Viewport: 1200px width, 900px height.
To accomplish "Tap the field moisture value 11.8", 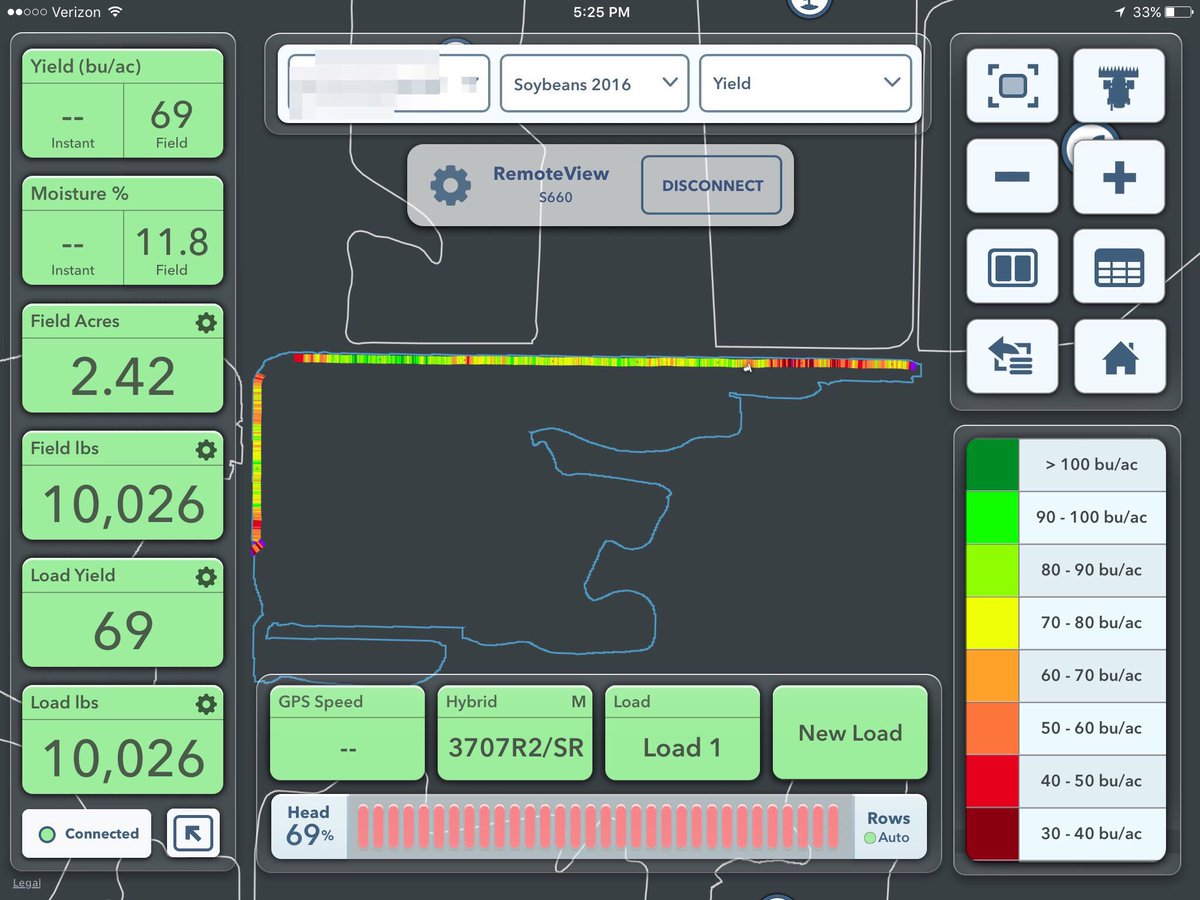I will [171, 241].
